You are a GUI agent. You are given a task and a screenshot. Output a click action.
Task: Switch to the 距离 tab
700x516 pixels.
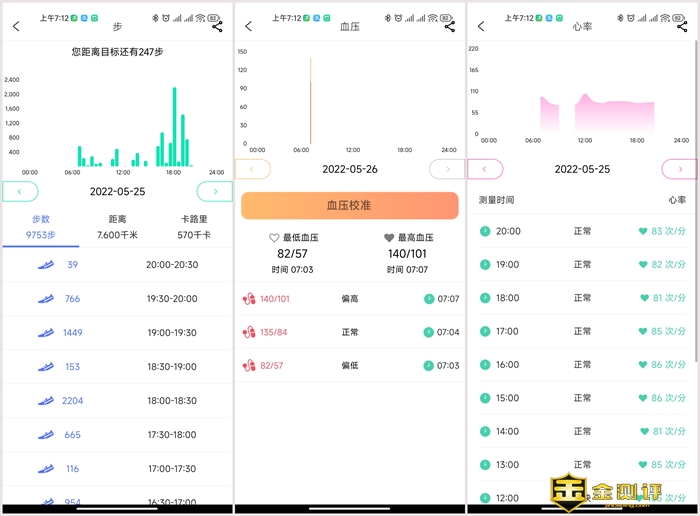[x=117, y=226]
